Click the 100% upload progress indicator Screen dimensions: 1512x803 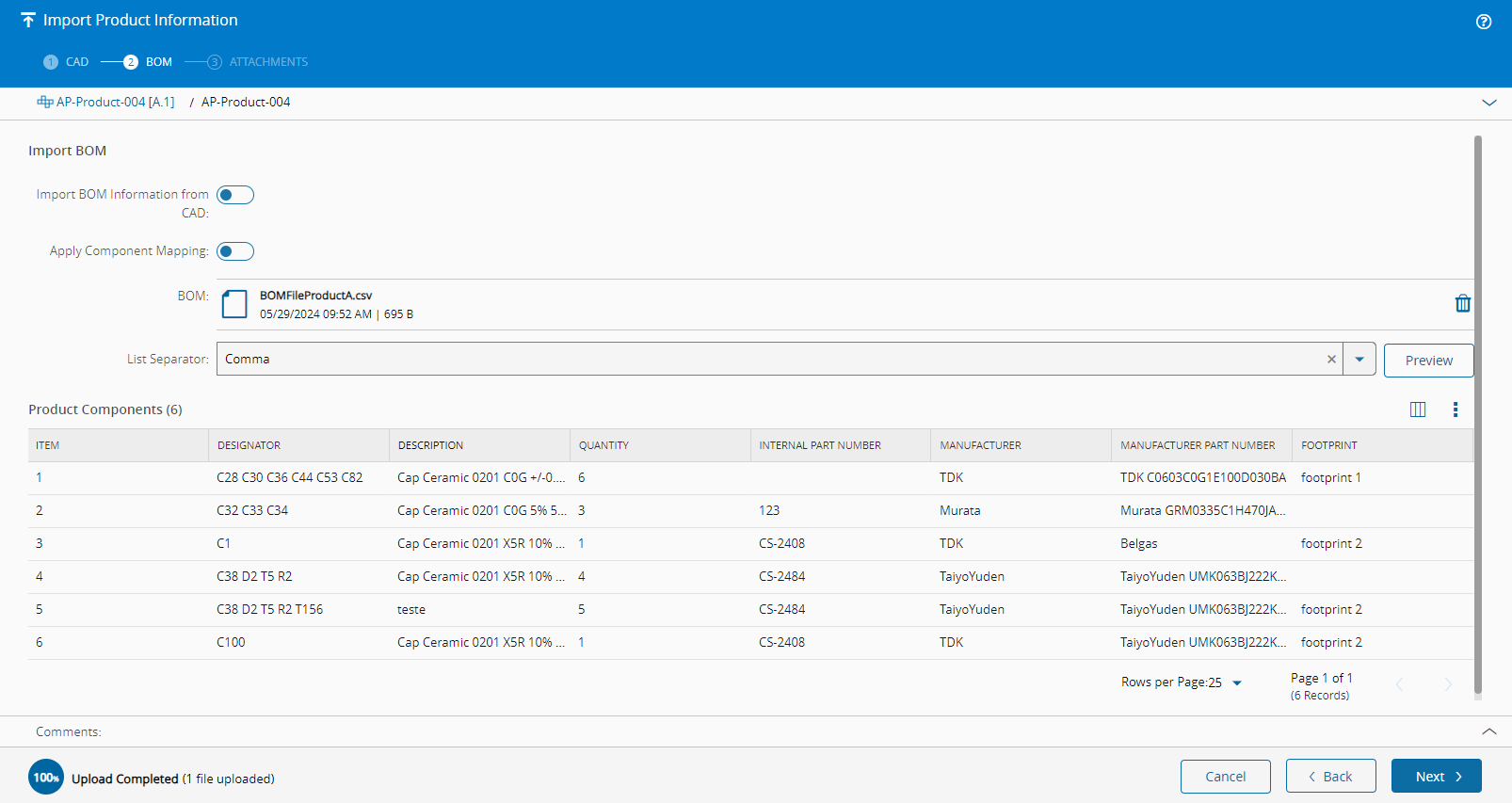click(46, 778)
